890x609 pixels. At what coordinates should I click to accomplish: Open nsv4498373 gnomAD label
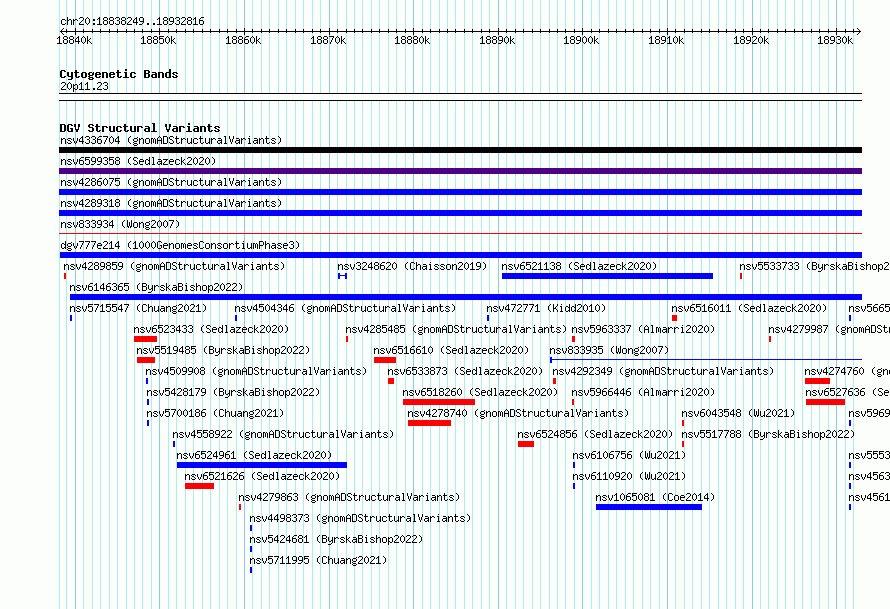(360, 518)
